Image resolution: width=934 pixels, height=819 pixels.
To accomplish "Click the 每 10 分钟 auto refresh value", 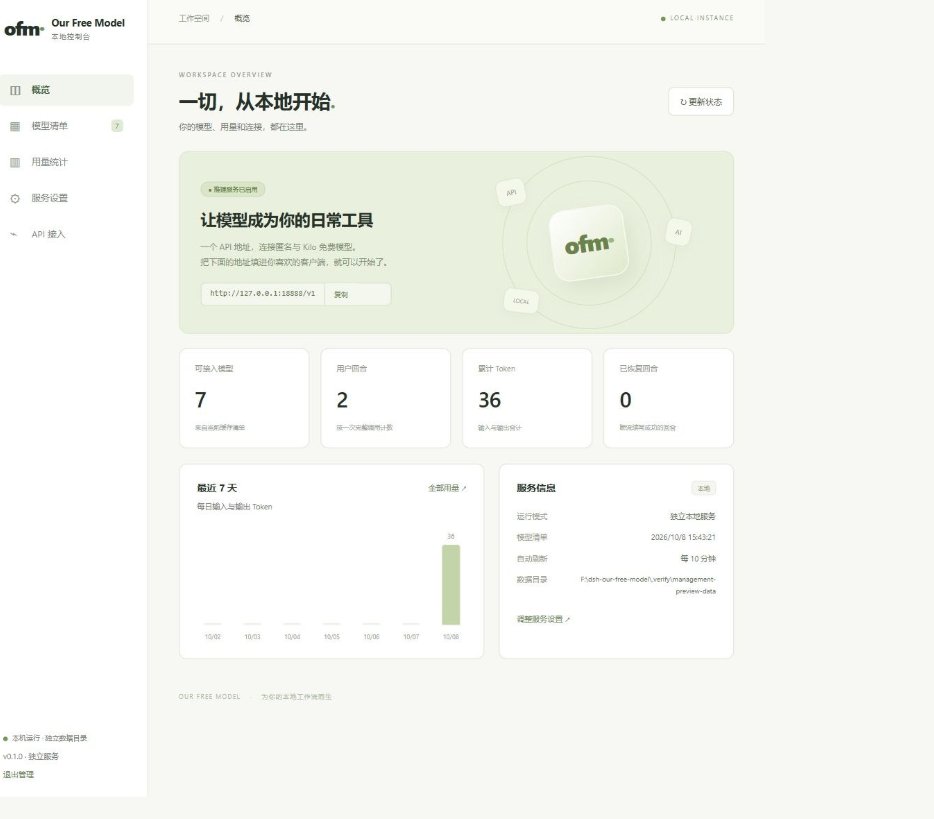I will 698,559.
